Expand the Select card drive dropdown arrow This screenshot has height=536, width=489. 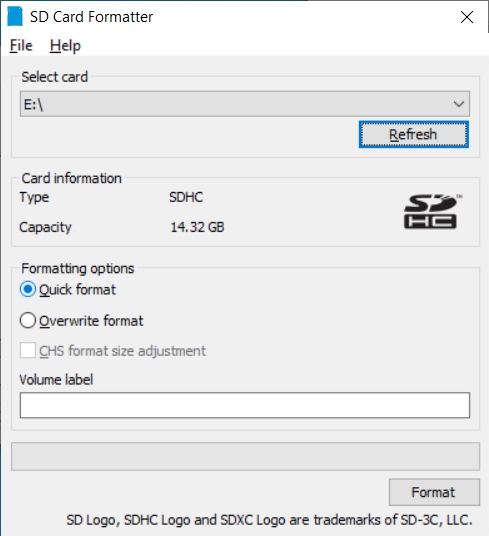[x=459, y=104]
